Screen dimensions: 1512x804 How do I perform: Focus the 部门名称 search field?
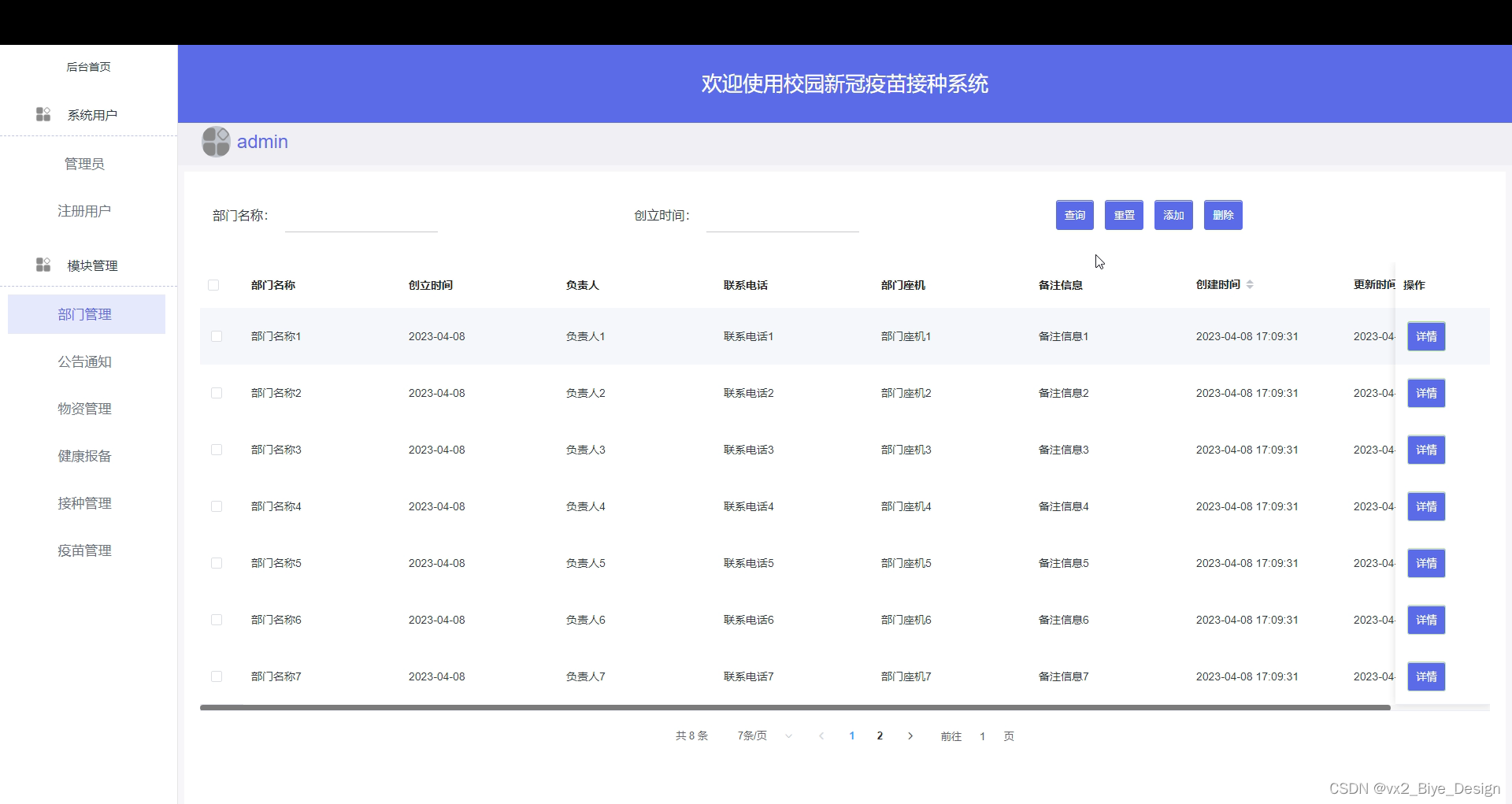click(x=361, y=216)
